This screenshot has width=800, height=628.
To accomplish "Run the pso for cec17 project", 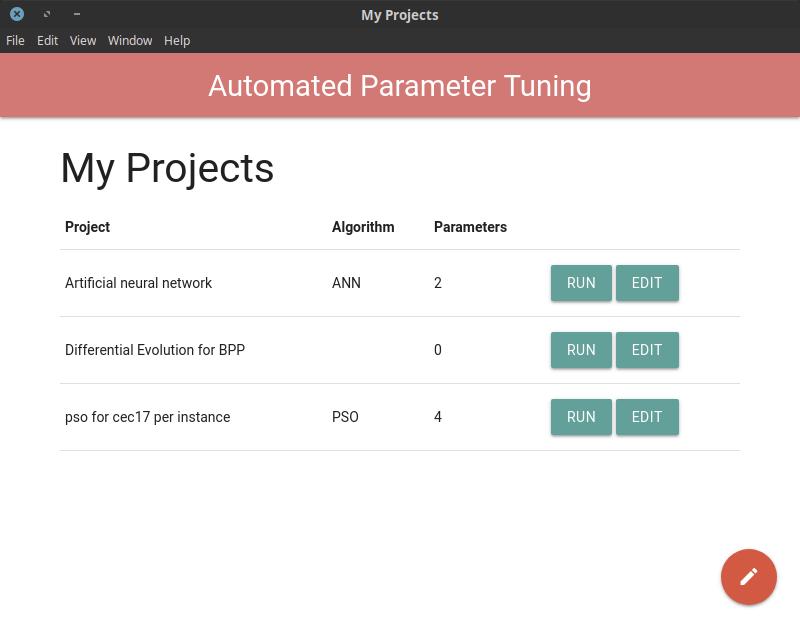I will [581, 417].
